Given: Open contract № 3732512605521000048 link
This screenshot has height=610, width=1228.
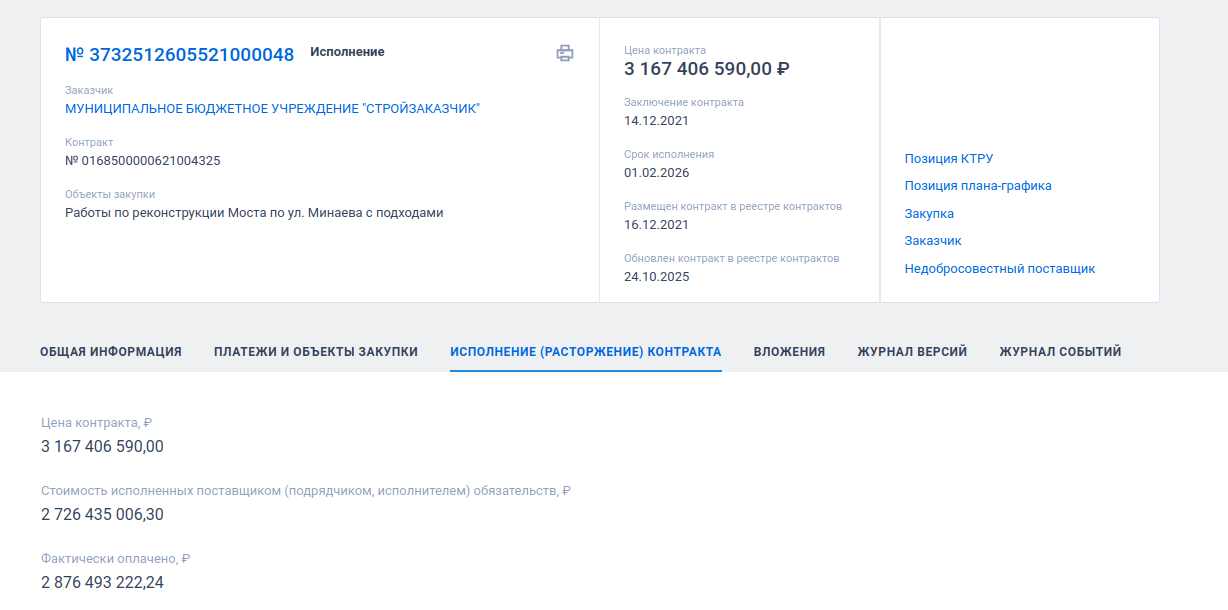Looking at the screenshot, I should click(180, 55).
